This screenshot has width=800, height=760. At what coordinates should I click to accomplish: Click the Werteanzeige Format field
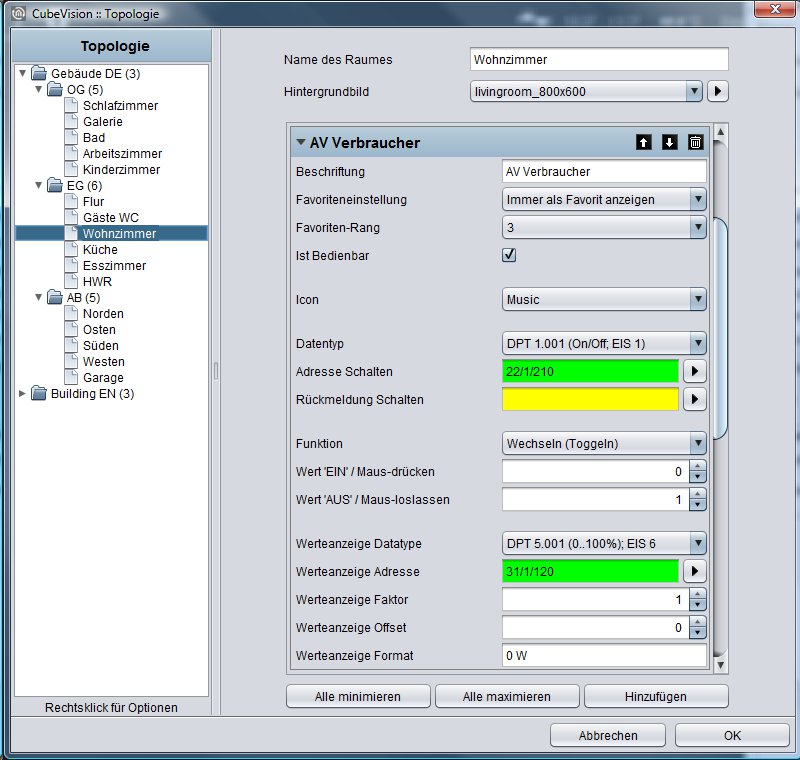pyautogui.click(x=604, y=655)
